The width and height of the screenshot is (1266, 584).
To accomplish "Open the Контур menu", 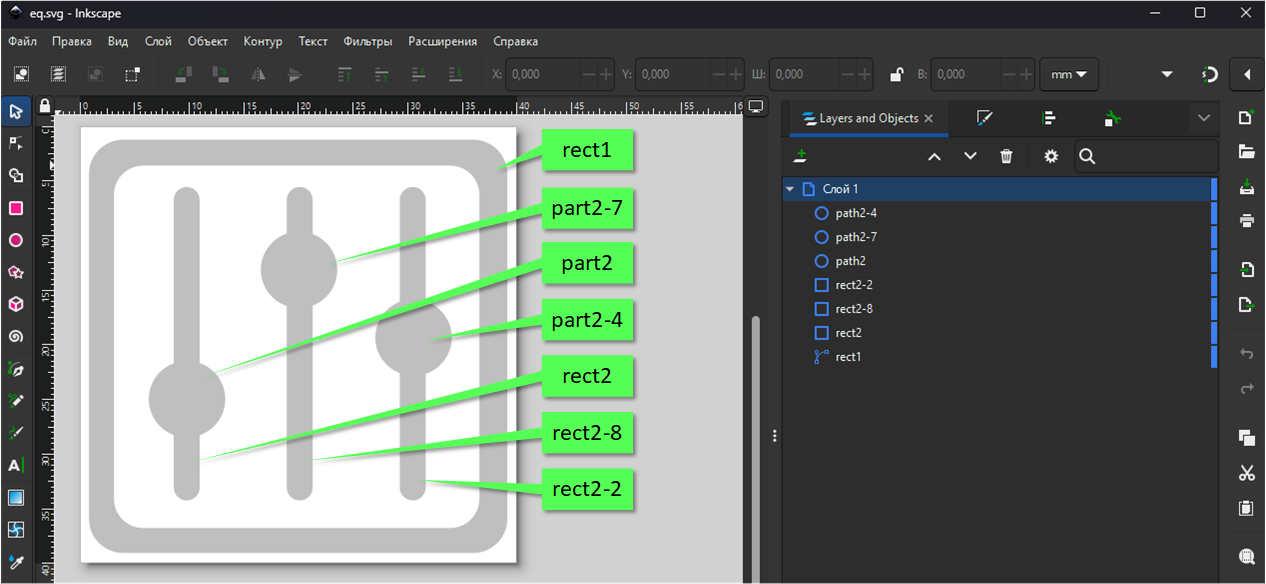I will [263, 41].
